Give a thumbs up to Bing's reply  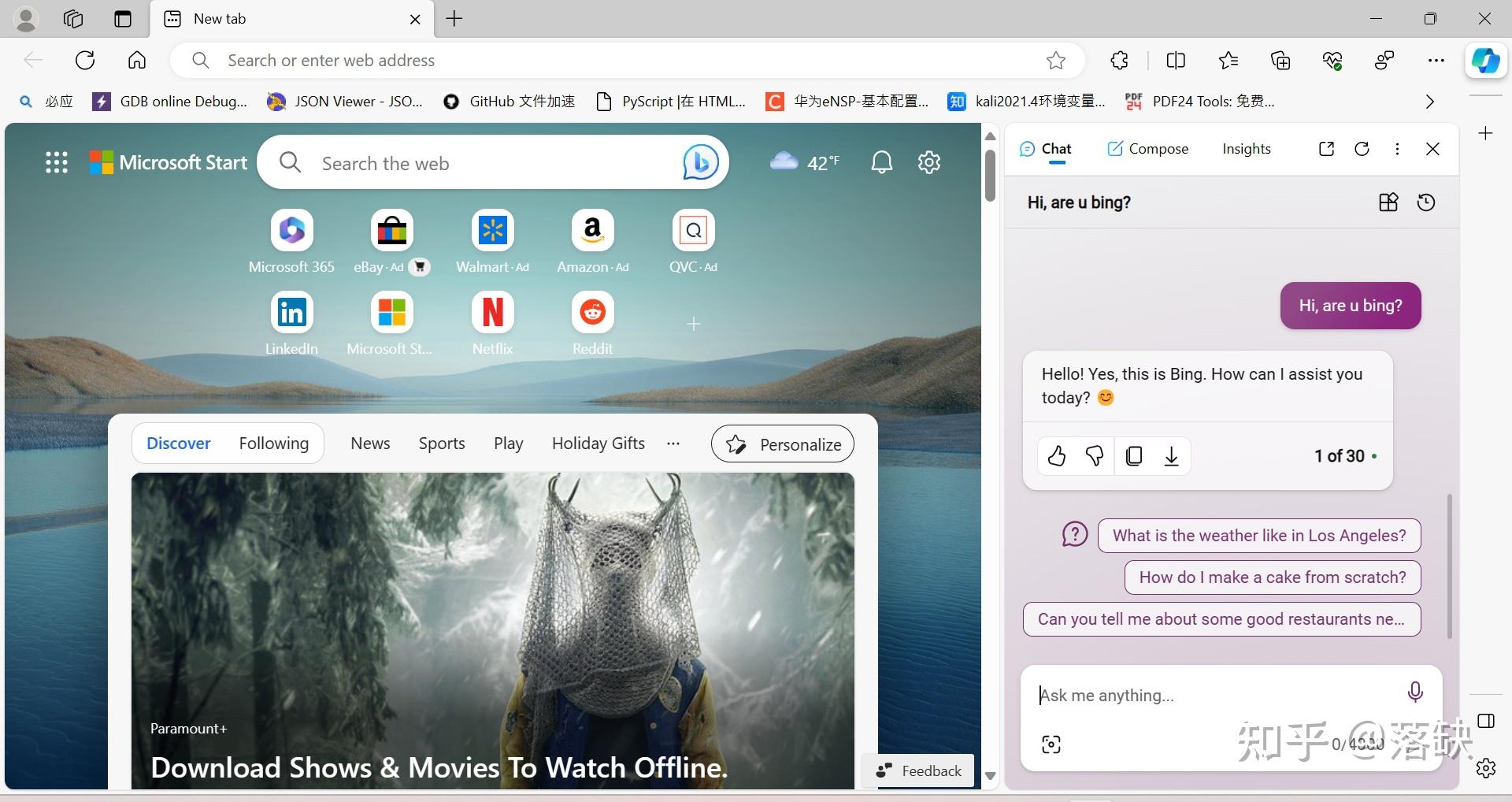pos(1056,456)
